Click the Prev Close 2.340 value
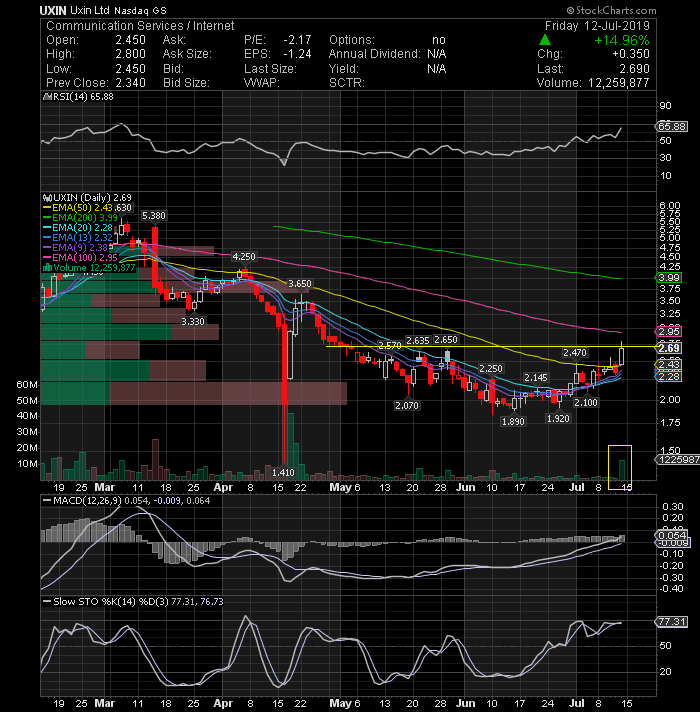The height and width of the screenshot is (712, 700). (x=130, y=83)
